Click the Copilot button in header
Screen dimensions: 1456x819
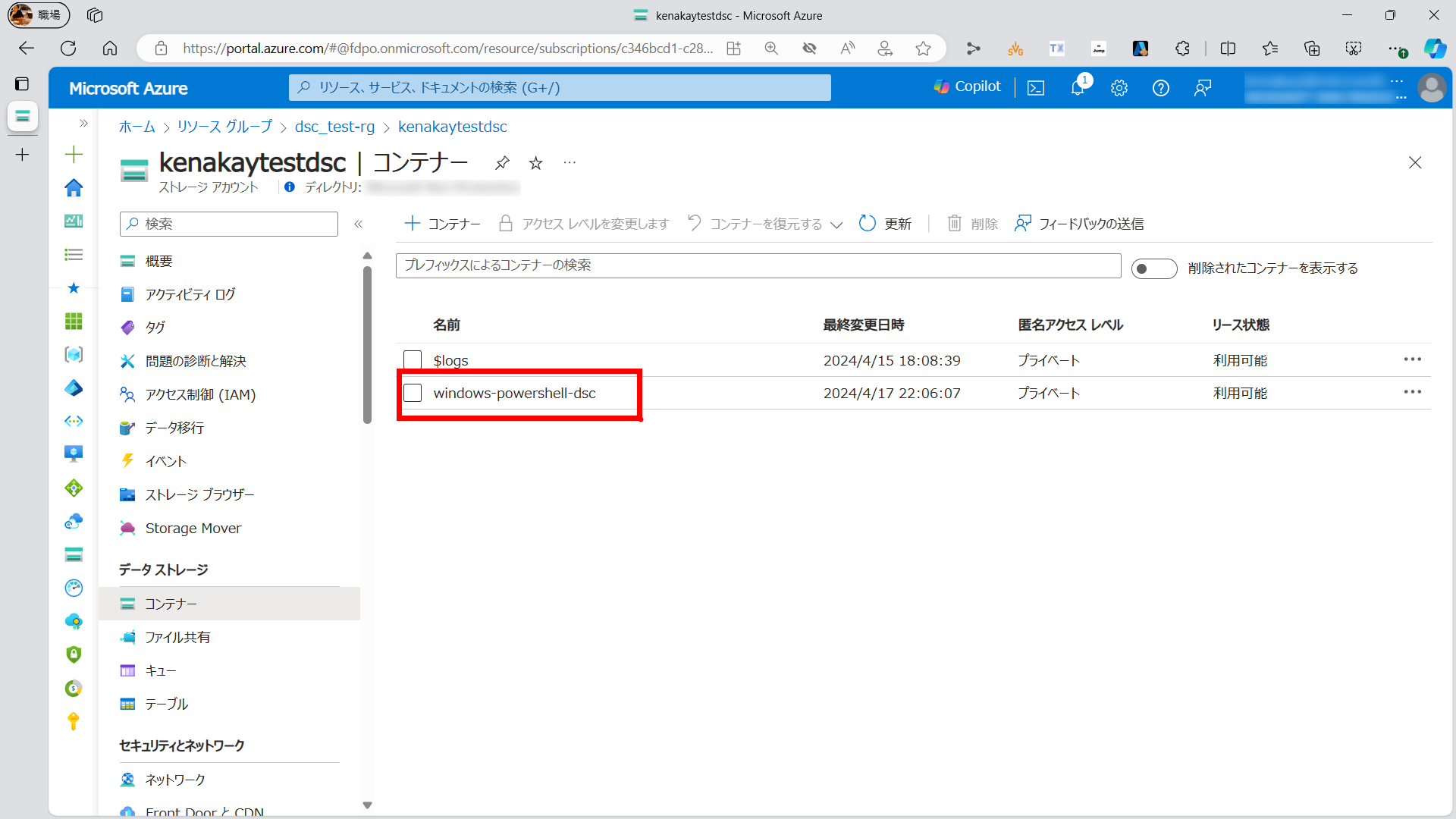[968, 86]
